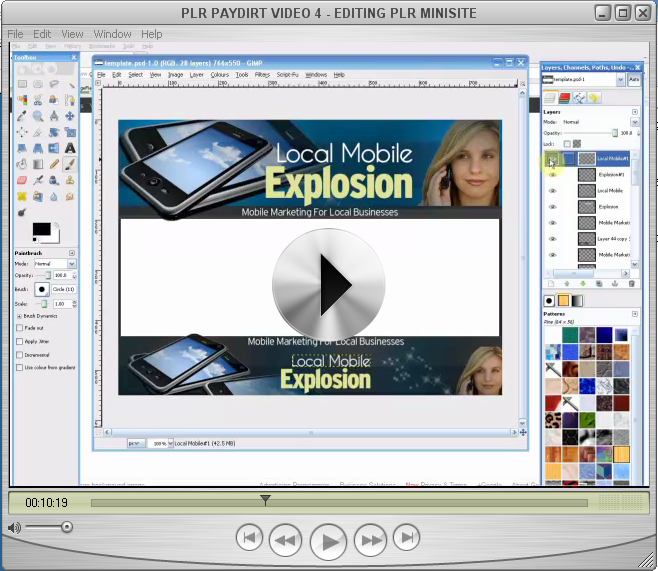Viewport: 658px width, 571px height.
Task: Select the Dodge/Burn tool
Action: click(x=22, y=212)
